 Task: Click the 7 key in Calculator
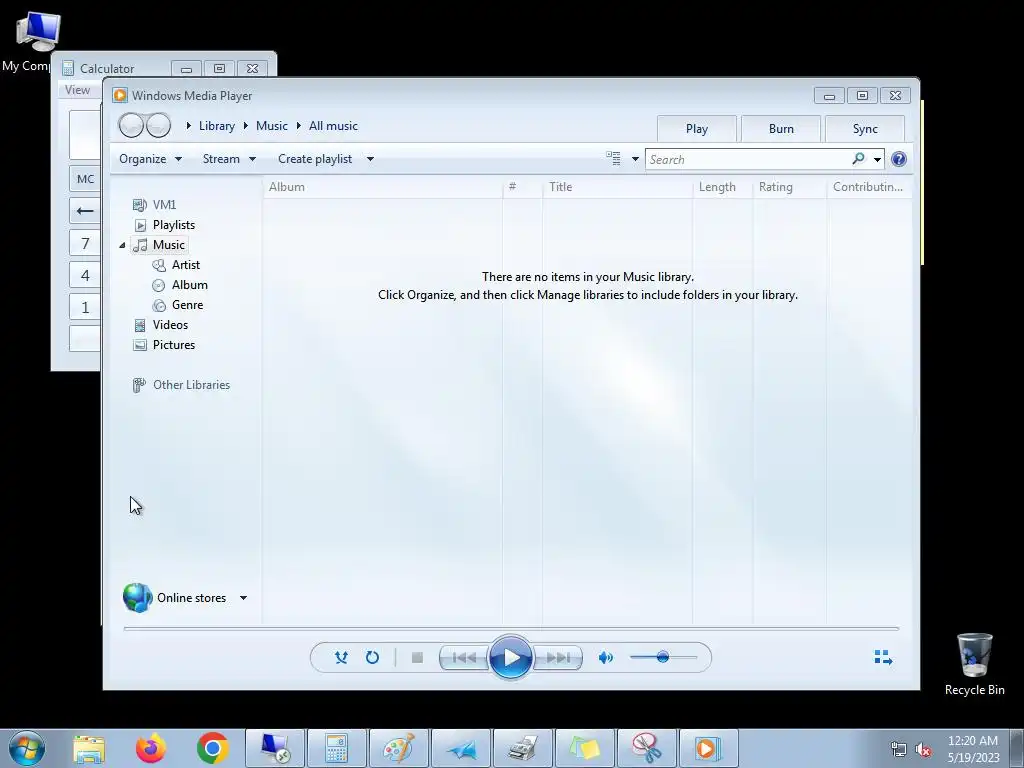pyautogui.click(x=85, y=243)
